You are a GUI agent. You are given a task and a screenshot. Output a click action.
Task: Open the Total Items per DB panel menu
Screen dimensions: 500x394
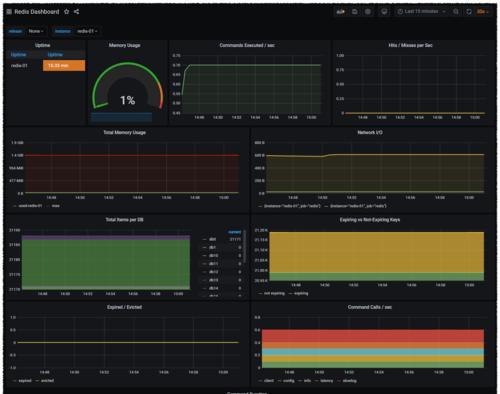(124, 220)
